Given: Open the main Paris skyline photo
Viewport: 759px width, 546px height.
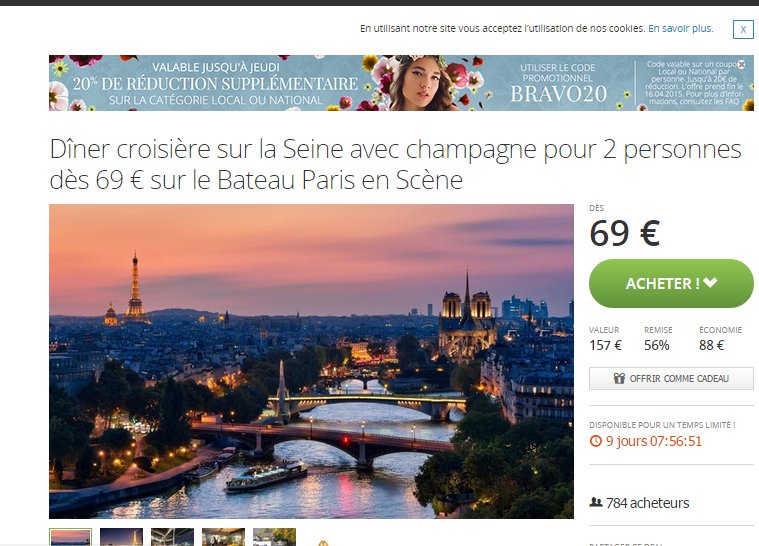Looking at the screenshot, I should pos(311,361).
